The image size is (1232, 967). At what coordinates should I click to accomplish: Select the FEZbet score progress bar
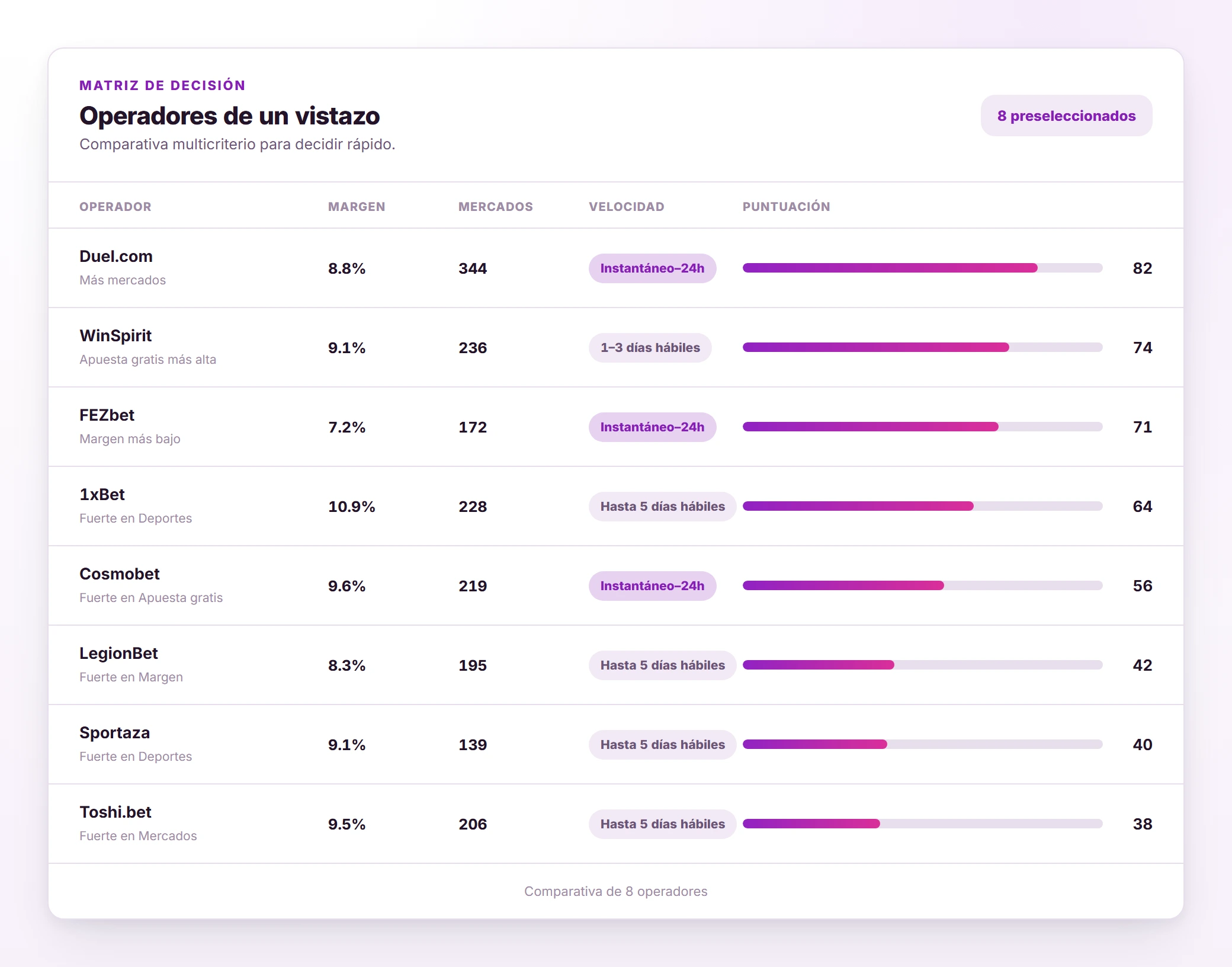tap(923, 427)
